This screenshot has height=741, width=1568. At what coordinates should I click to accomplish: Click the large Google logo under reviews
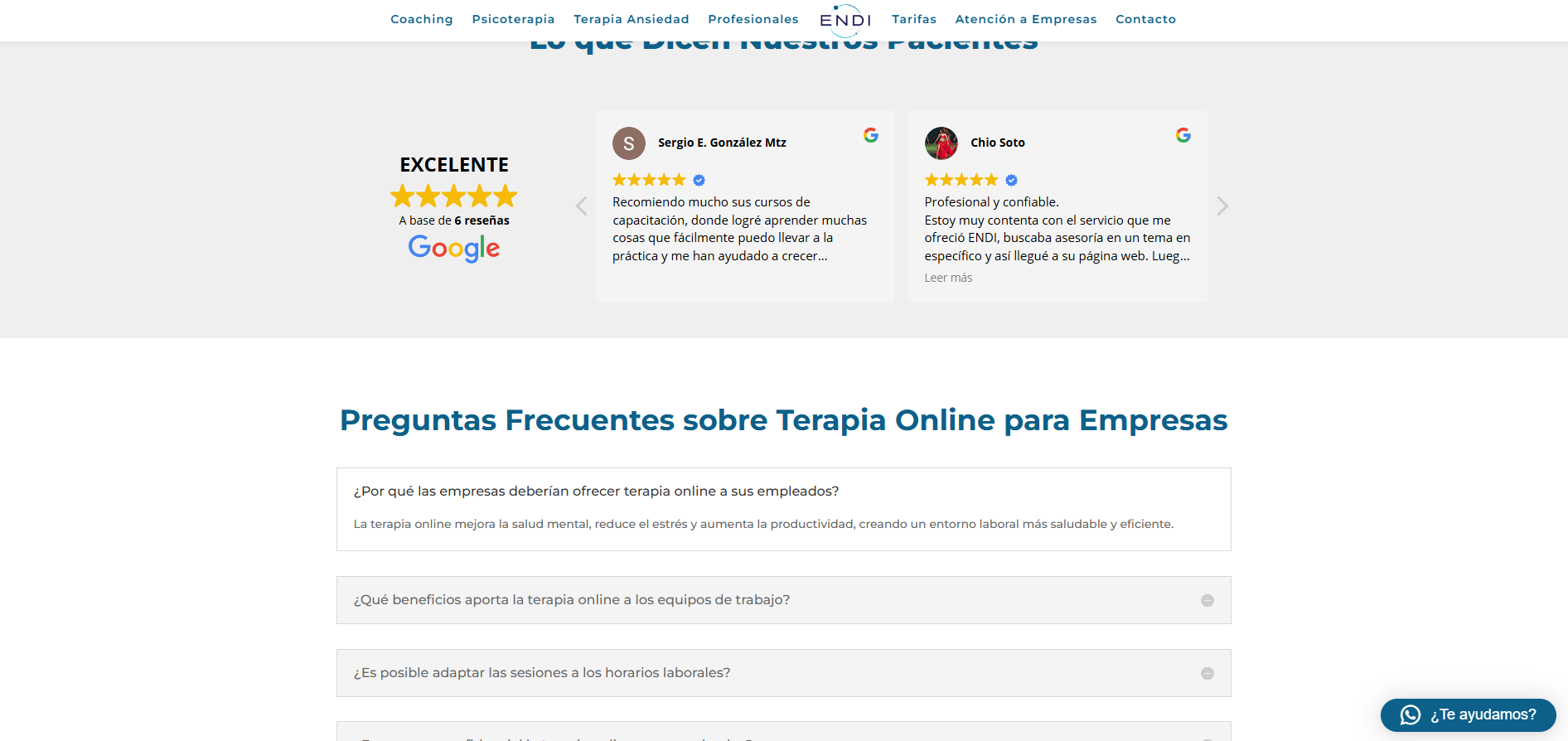tap(453, 248)
